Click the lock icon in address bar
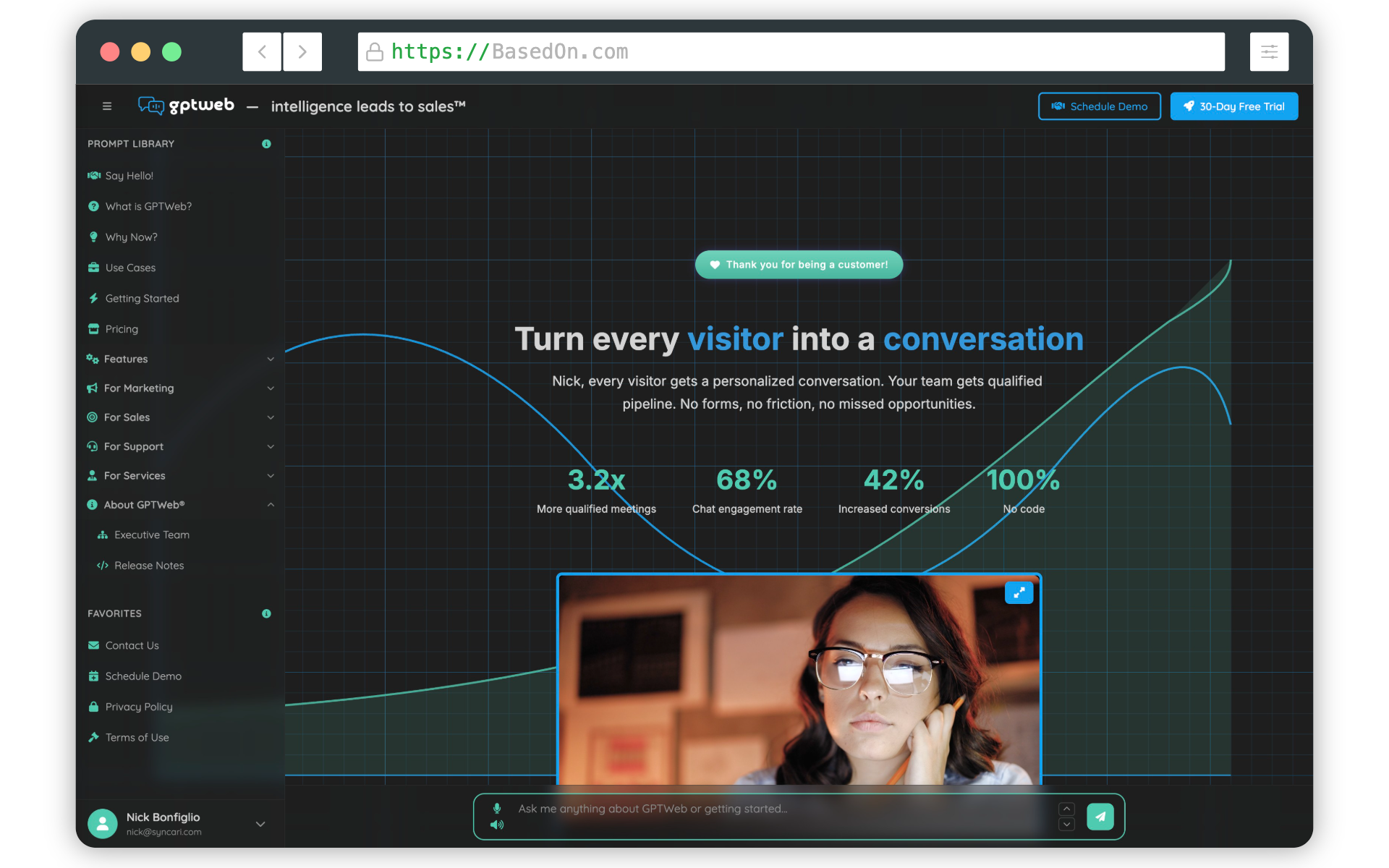 point(375,52)
